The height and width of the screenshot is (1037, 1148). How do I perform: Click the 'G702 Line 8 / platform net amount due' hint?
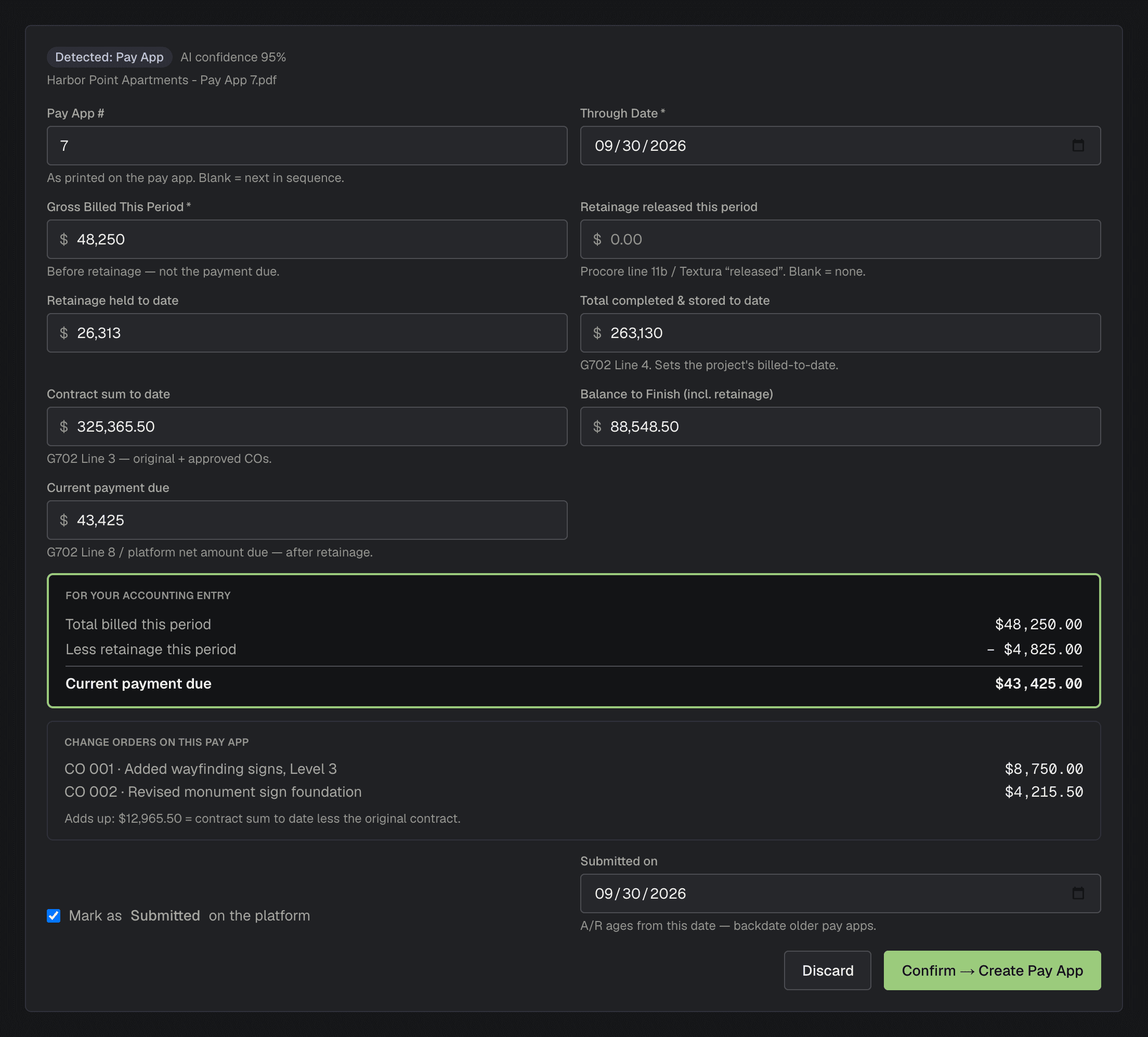(x=210, y=551)
